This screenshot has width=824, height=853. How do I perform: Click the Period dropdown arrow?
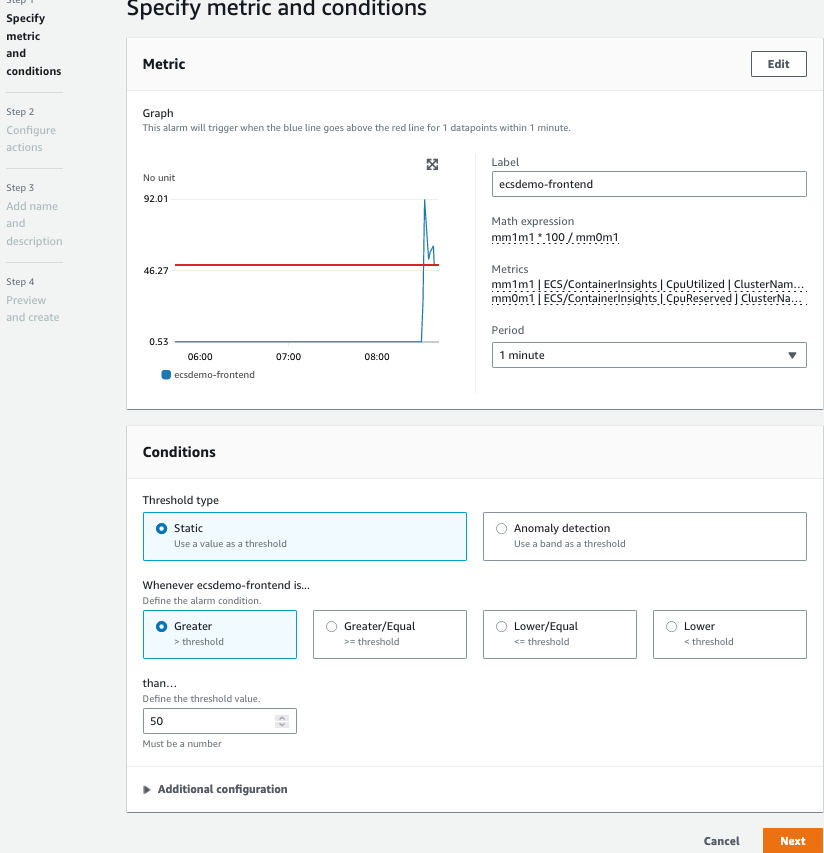point(790,354)
